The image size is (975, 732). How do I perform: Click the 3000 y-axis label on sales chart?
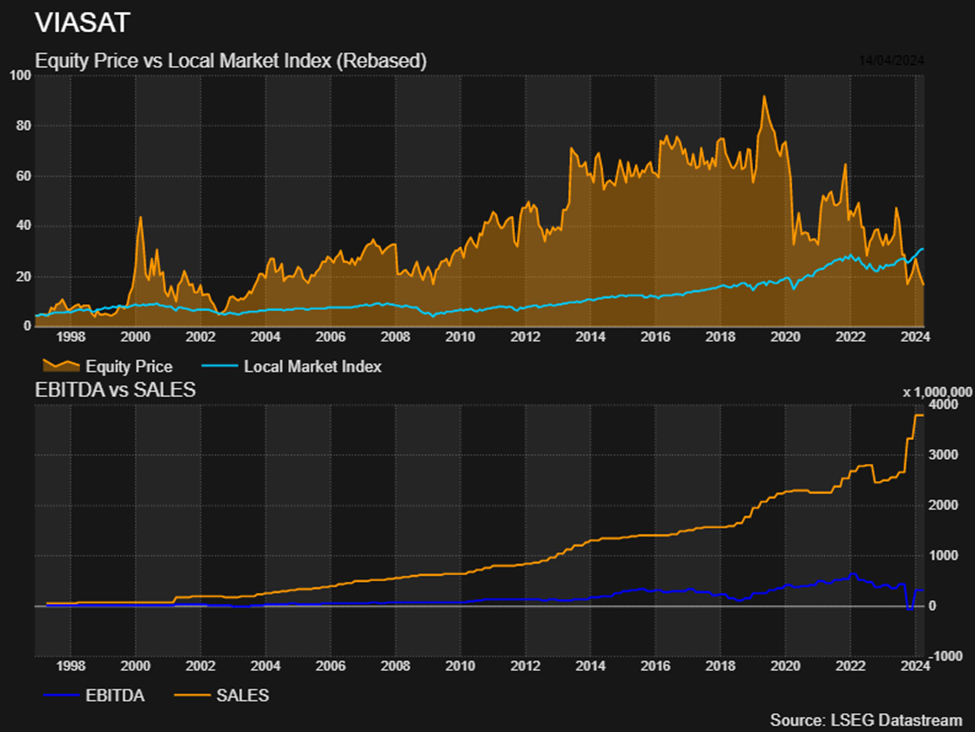943,455
